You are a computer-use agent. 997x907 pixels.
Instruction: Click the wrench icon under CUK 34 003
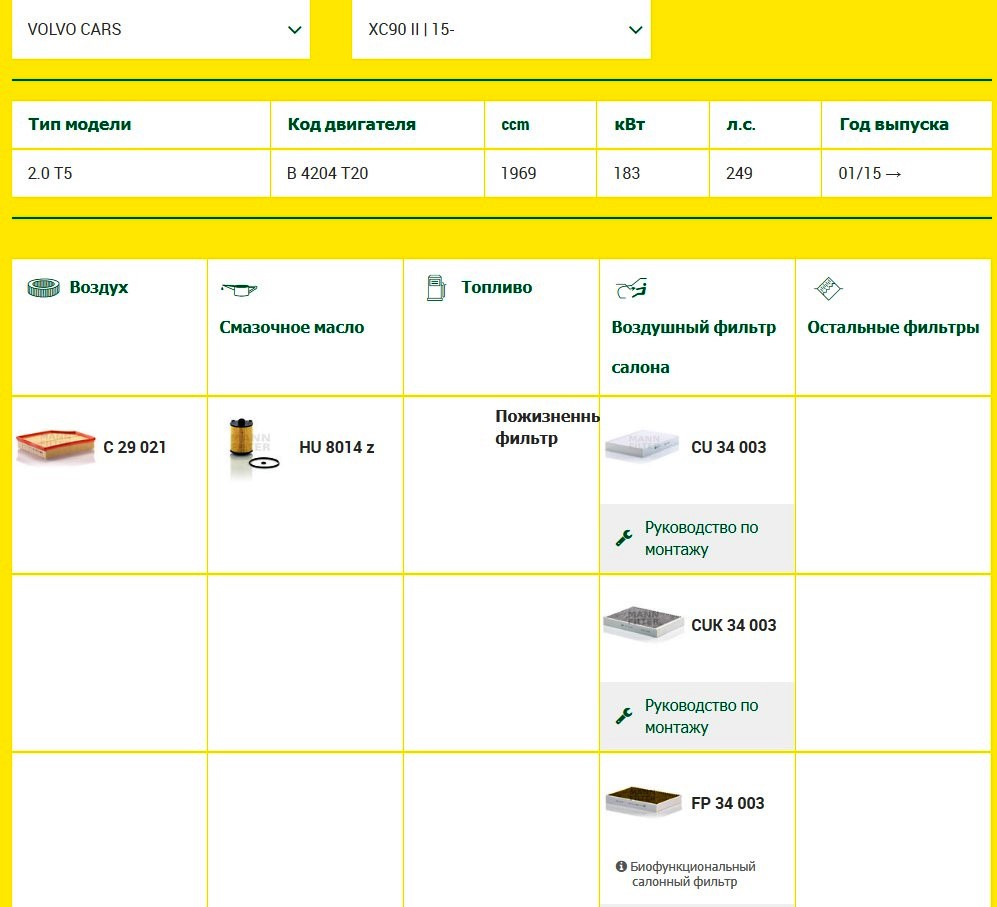[x=624, y=716]
